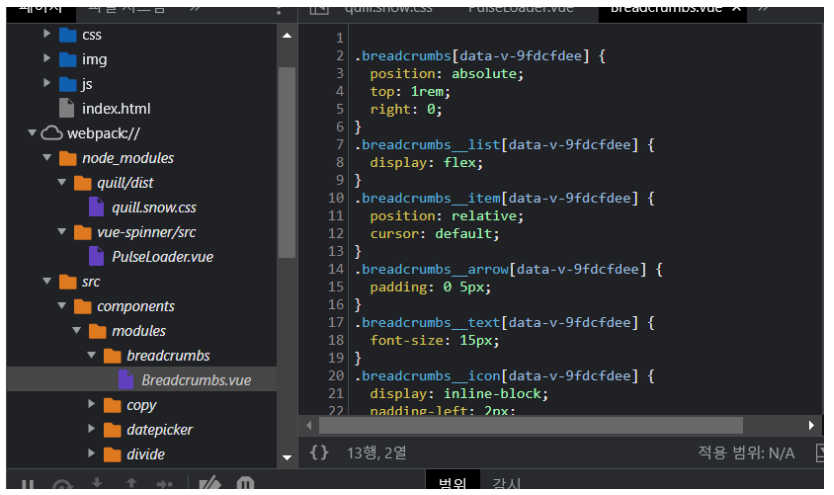Click the 'position: absolute;' code line
This screenshot has height=495, width=834.
[447, 73]
